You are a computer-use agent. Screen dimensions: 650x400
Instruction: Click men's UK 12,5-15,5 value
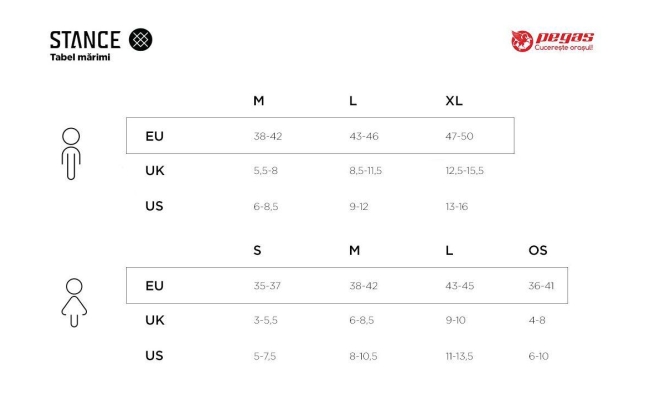click(464, 171)
